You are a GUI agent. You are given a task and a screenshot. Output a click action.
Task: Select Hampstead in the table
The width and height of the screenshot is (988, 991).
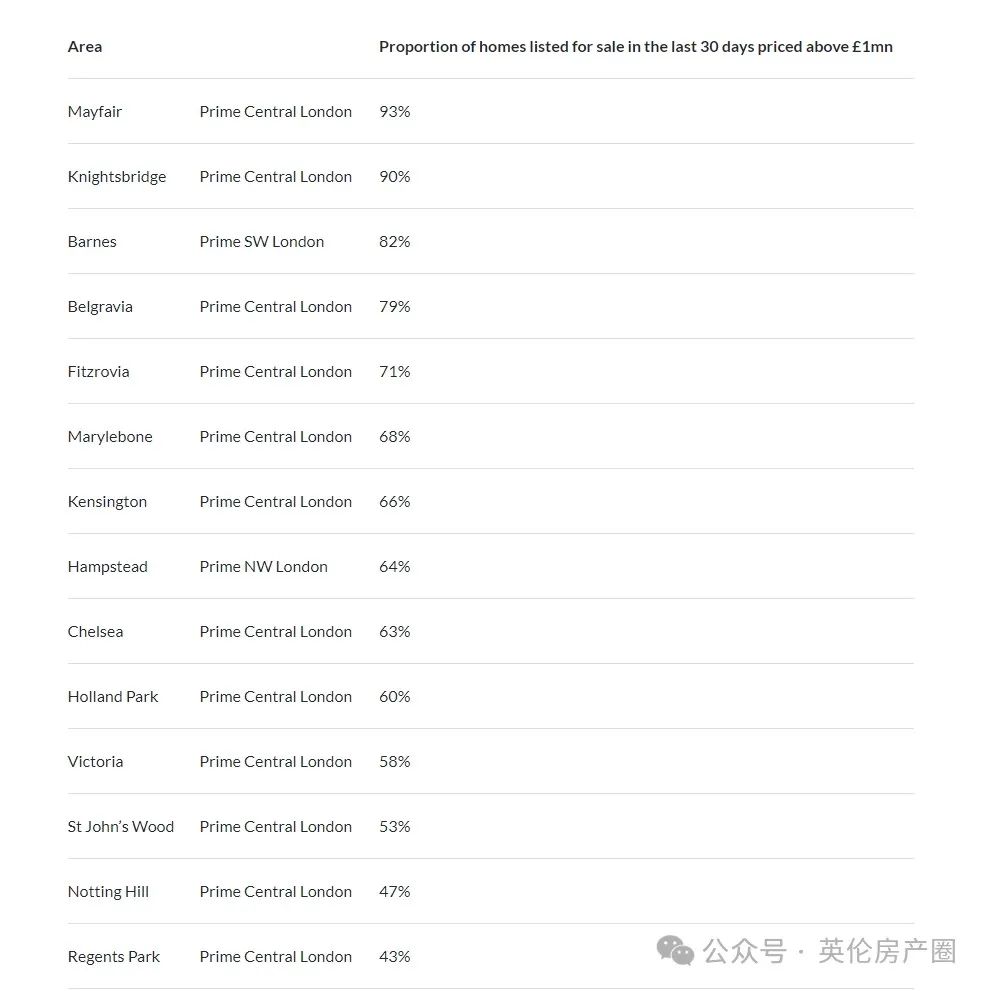click(107, 567)
